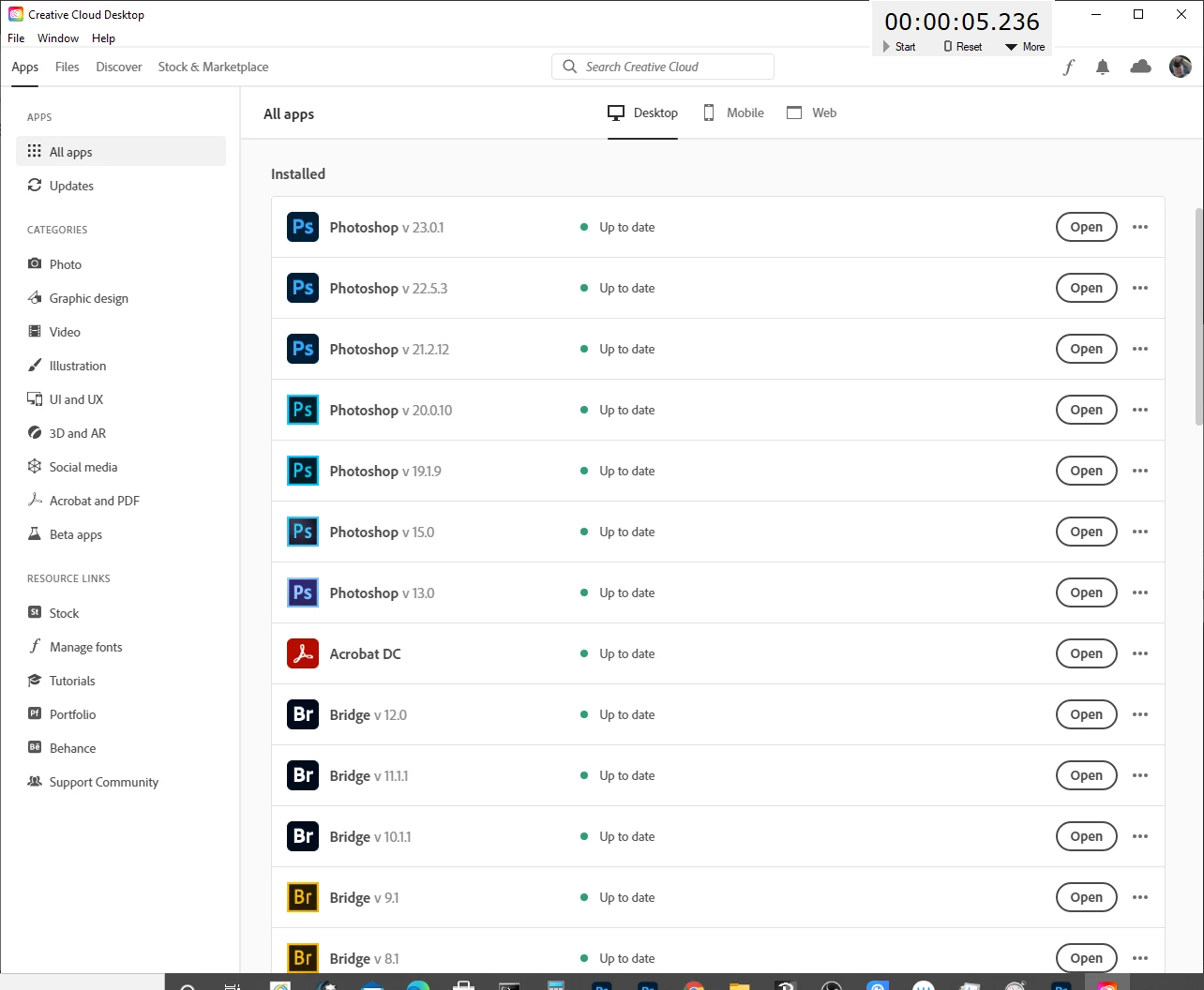1204x990 pixels.
Task: Select the Social media category
Action: 121,467
